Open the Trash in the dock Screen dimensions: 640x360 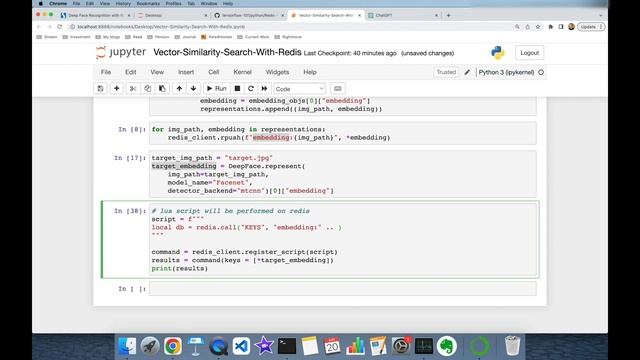(x=512, y=346)
